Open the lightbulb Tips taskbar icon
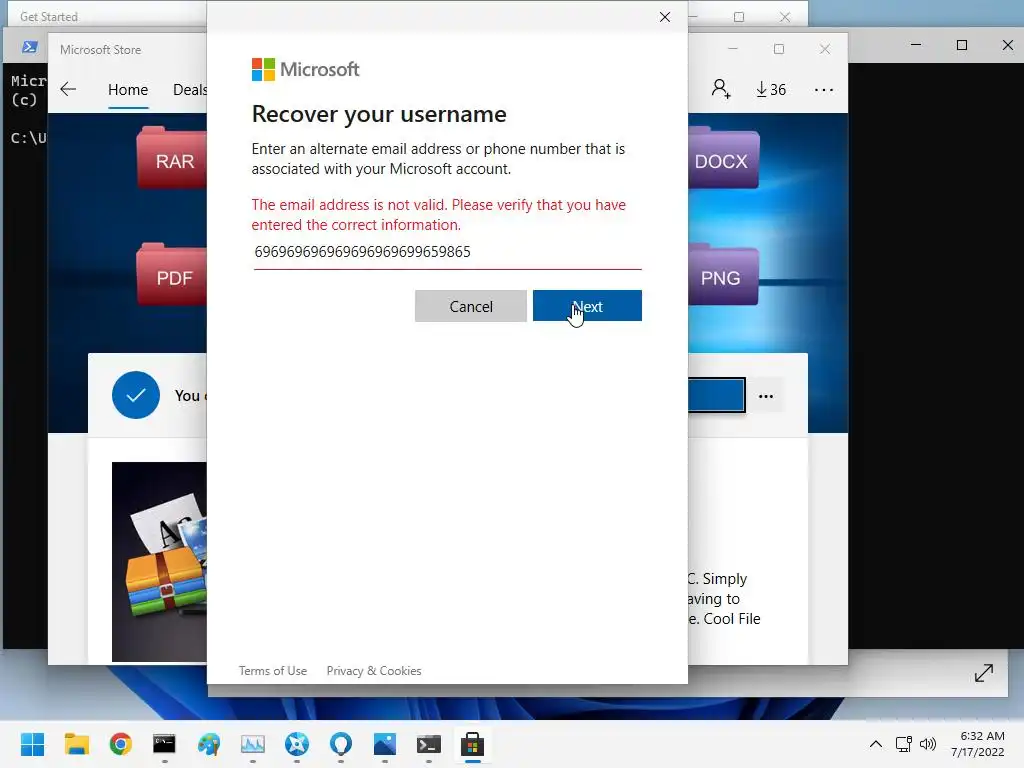The width and height of the screenshot is (1024, 768). pos(341,744)
